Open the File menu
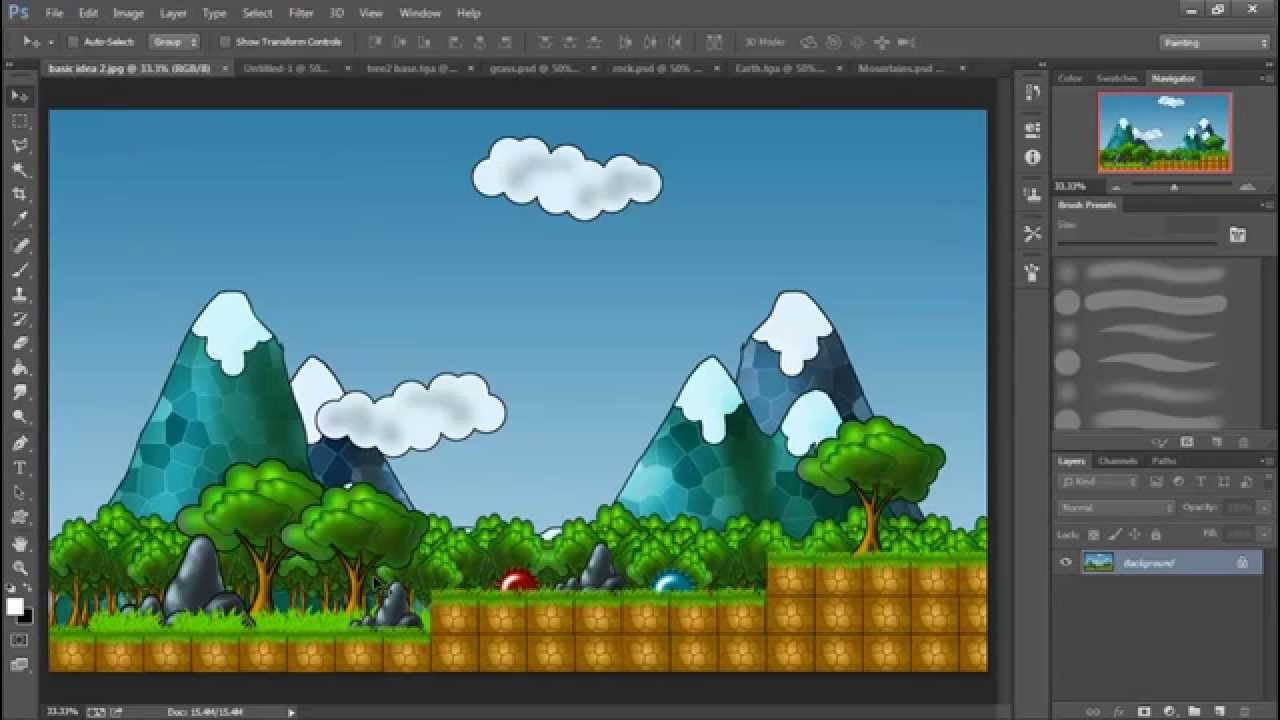This screenshot has height=720, width=1280. (x=54, y=13)
